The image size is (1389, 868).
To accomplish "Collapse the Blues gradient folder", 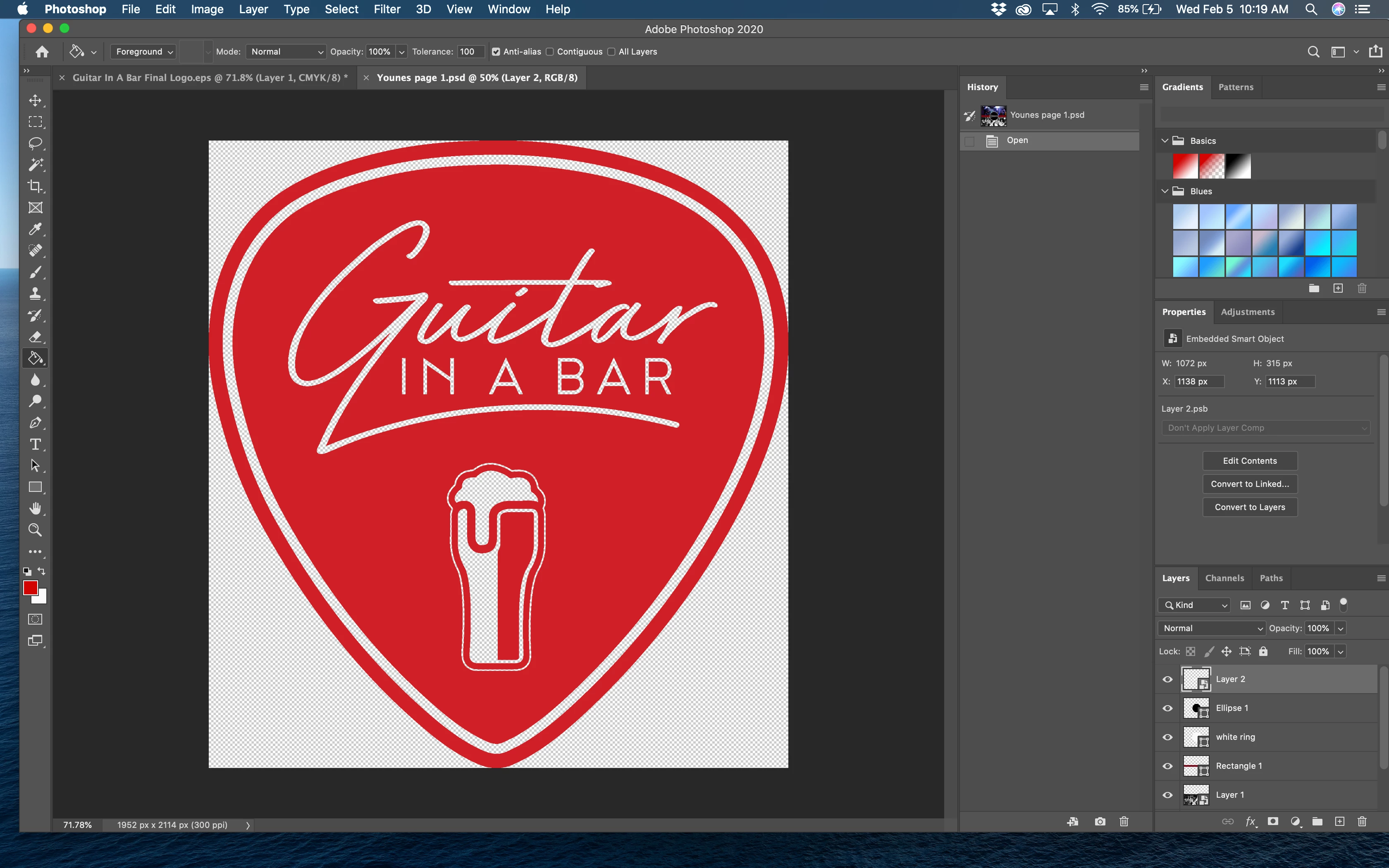I will pyautogui.click(x=1165, y=191).
